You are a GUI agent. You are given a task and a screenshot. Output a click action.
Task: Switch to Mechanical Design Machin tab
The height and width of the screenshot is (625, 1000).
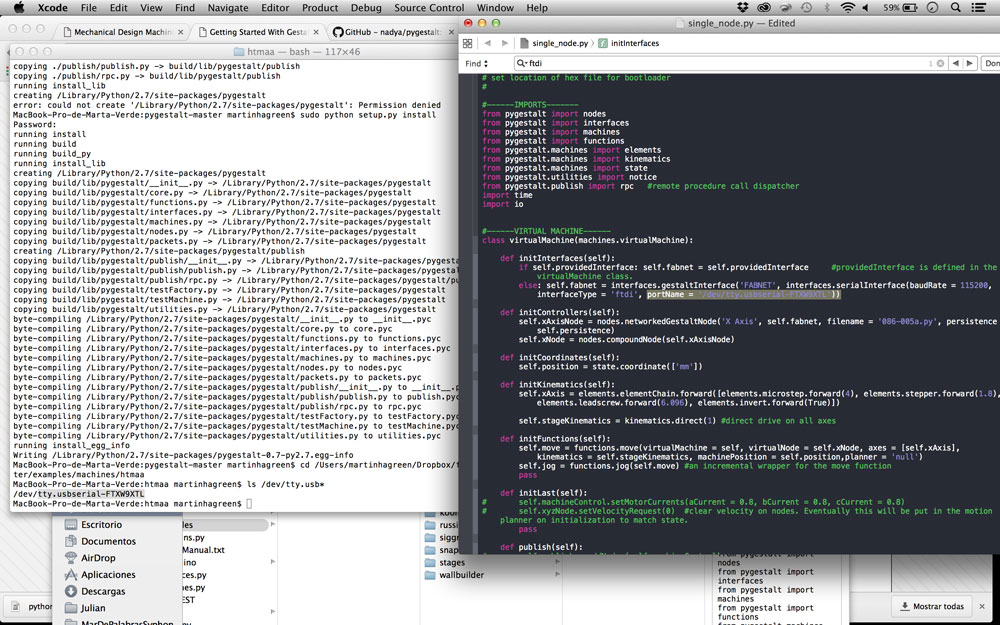pyautogui.click(x=121, y=32)
